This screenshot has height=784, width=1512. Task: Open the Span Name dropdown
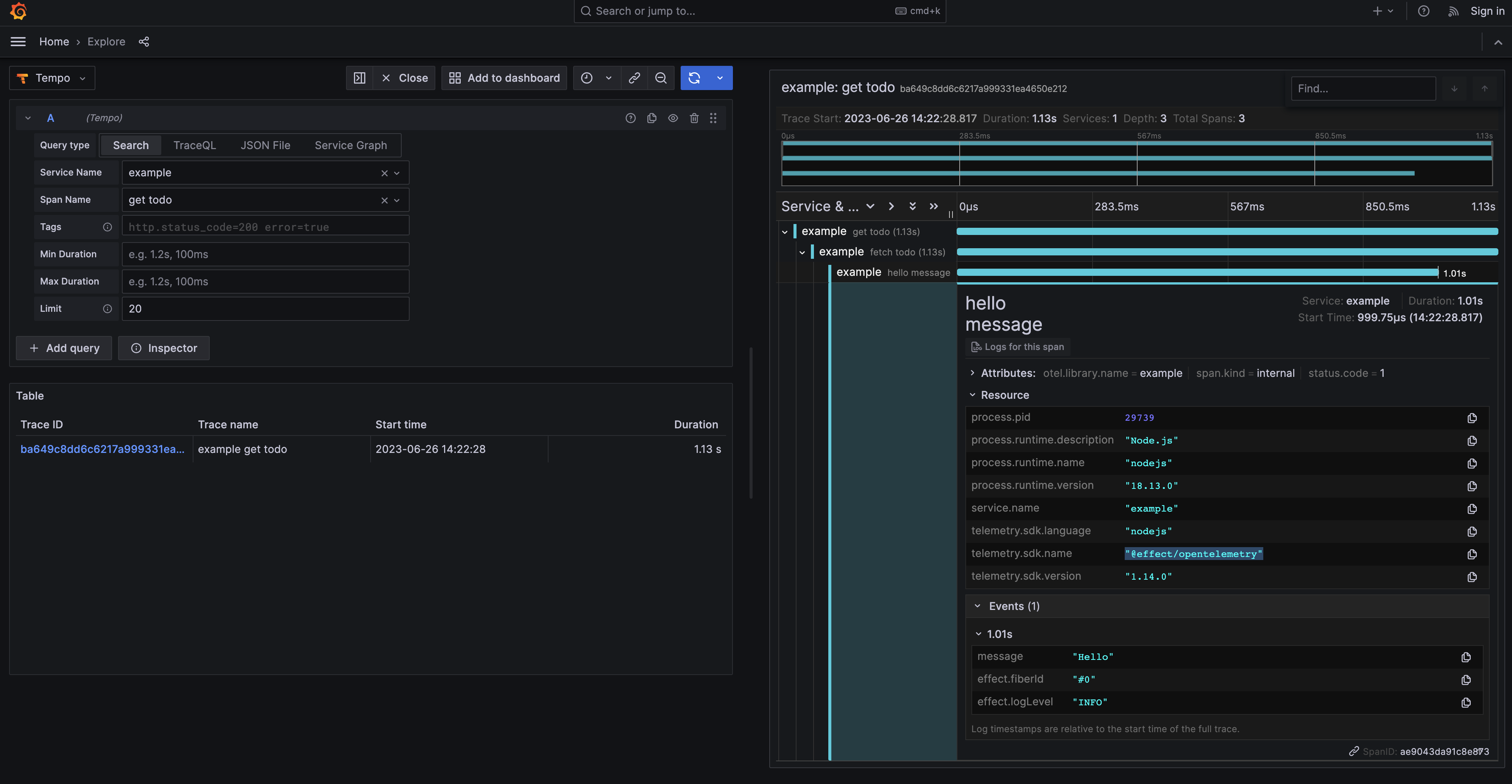coord(397,199)
